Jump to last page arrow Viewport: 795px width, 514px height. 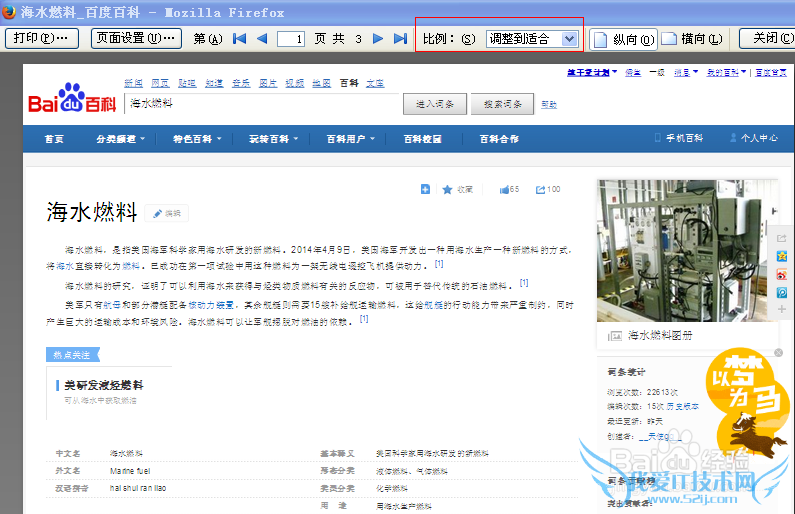click(401, 39)
